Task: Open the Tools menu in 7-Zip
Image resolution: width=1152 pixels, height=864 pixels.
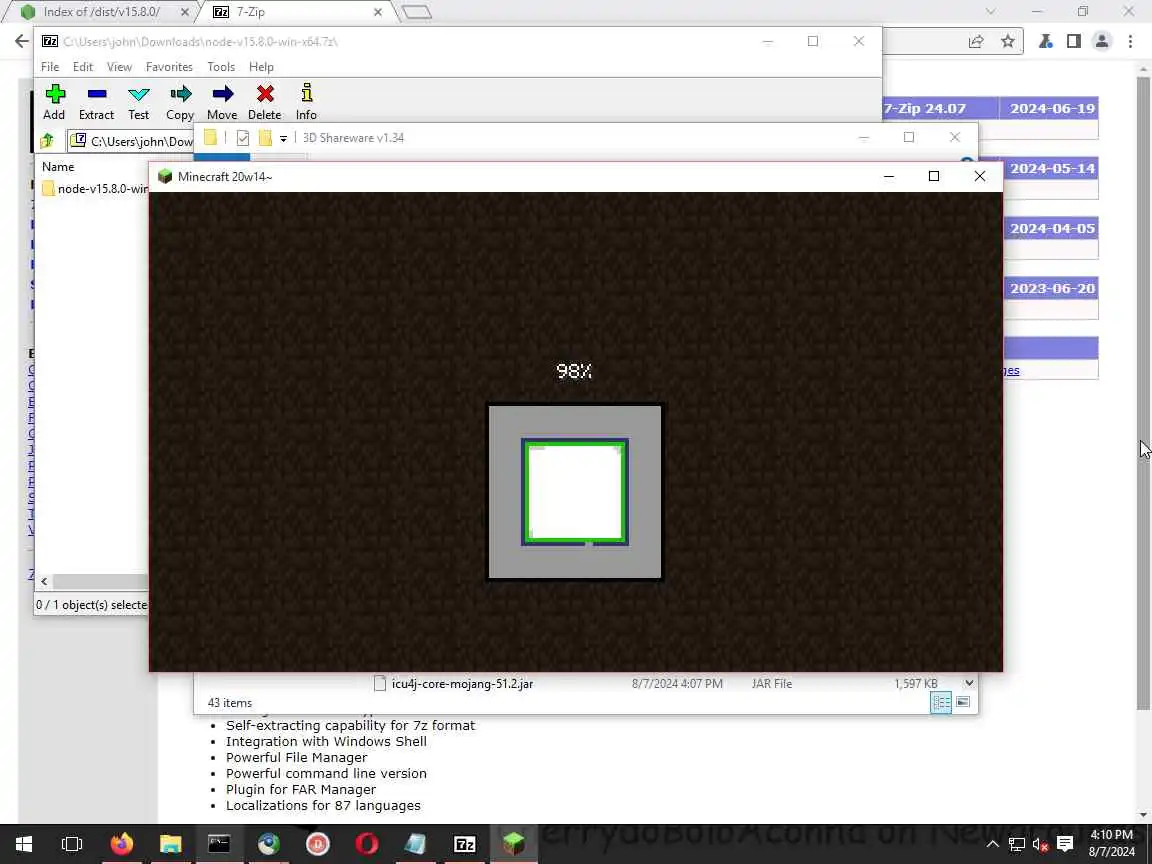Action: (x=221, y=67)
